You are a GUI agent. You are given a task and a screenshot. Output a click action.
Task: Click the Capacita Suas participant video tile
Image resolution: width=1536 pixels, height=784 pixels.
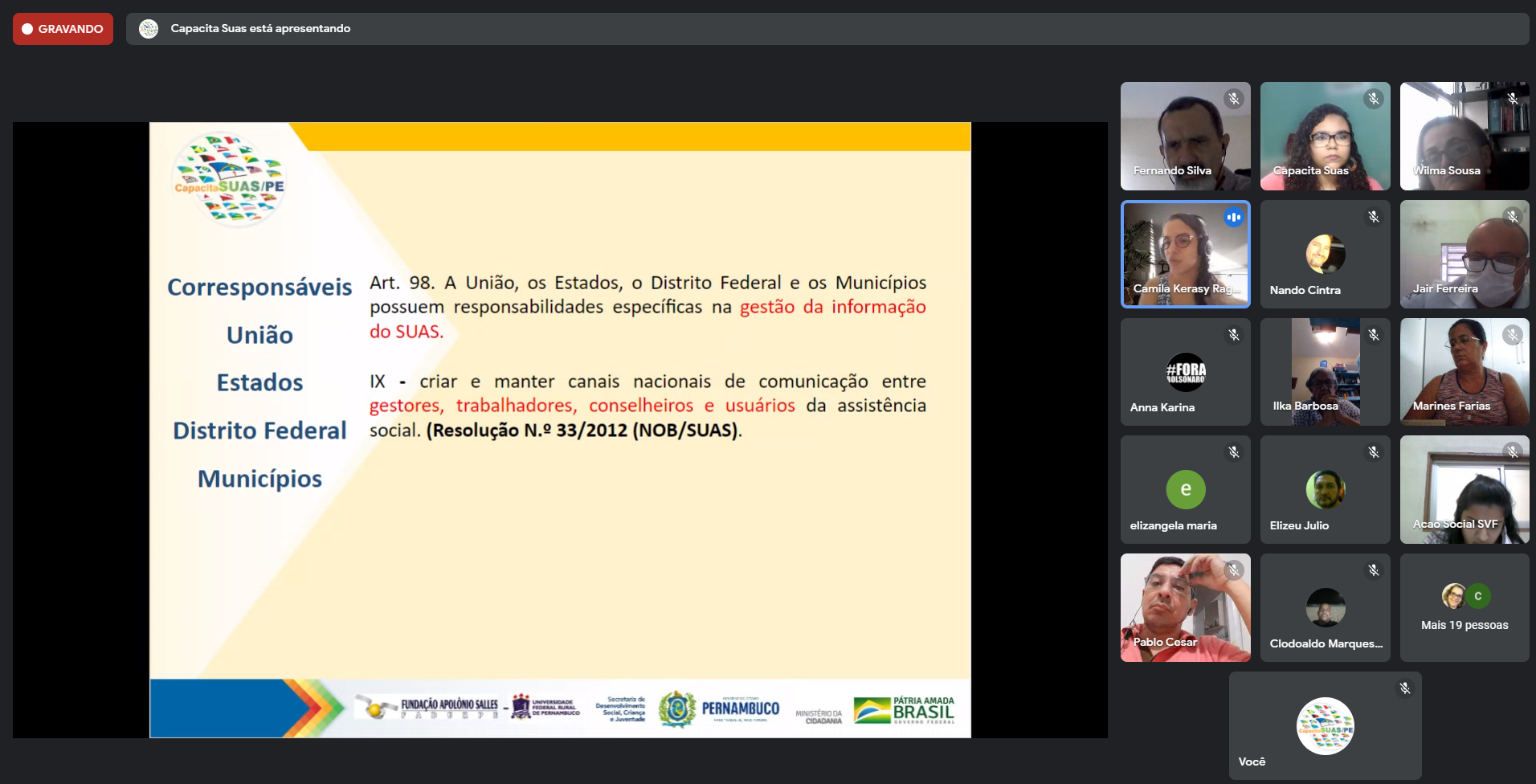tap(1325, 137)
